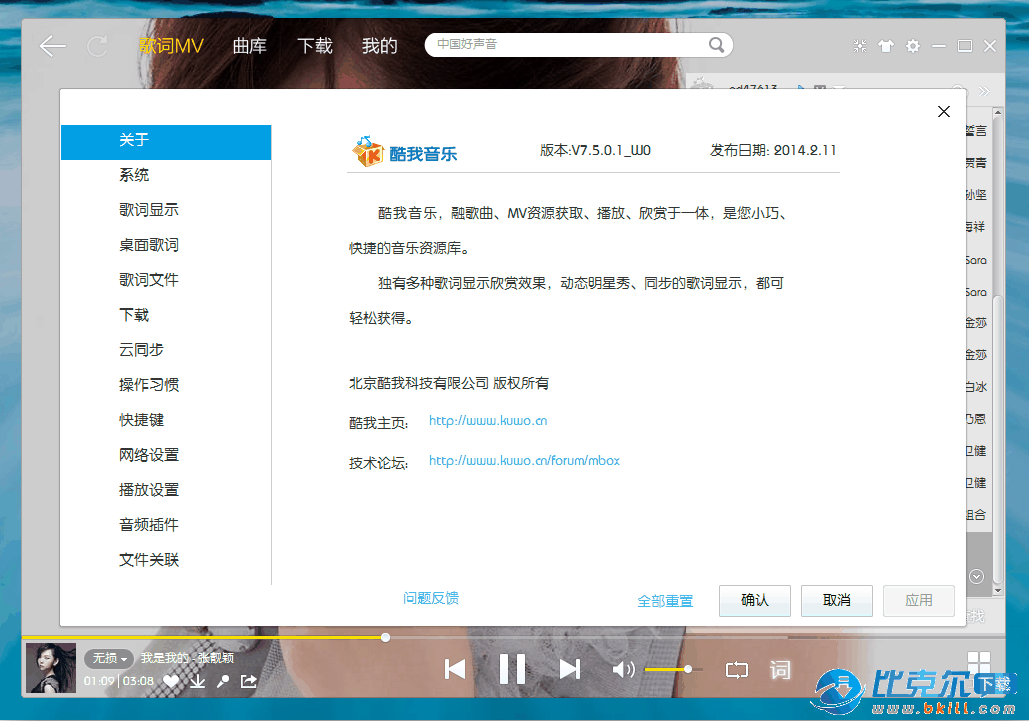Image resolution: width=1029 pixels, height=721 pixels.
Task: Click the song progress slider handle
Action: coord(385,637)
